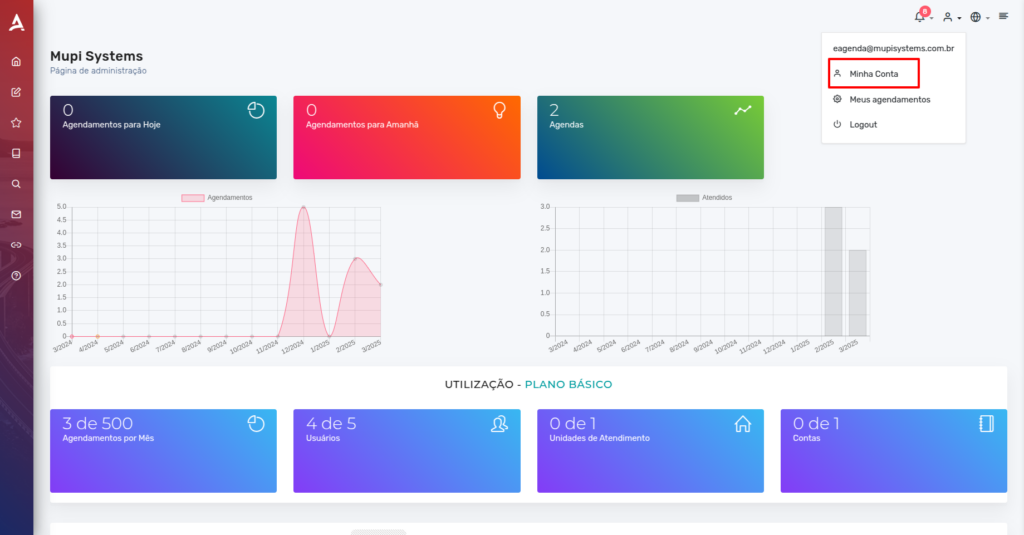
Task: Open the link chain sidebar icon
Action: [16, 245]
